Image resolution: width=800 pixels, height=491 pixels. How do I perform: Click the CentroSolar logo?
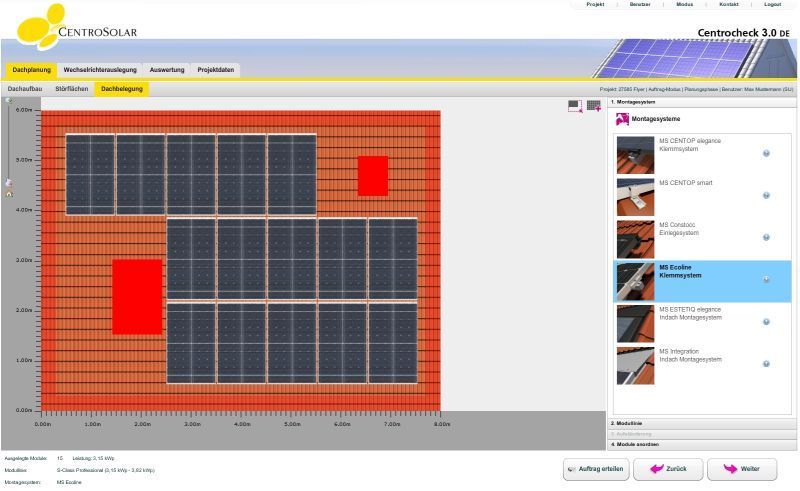(77, 27)
